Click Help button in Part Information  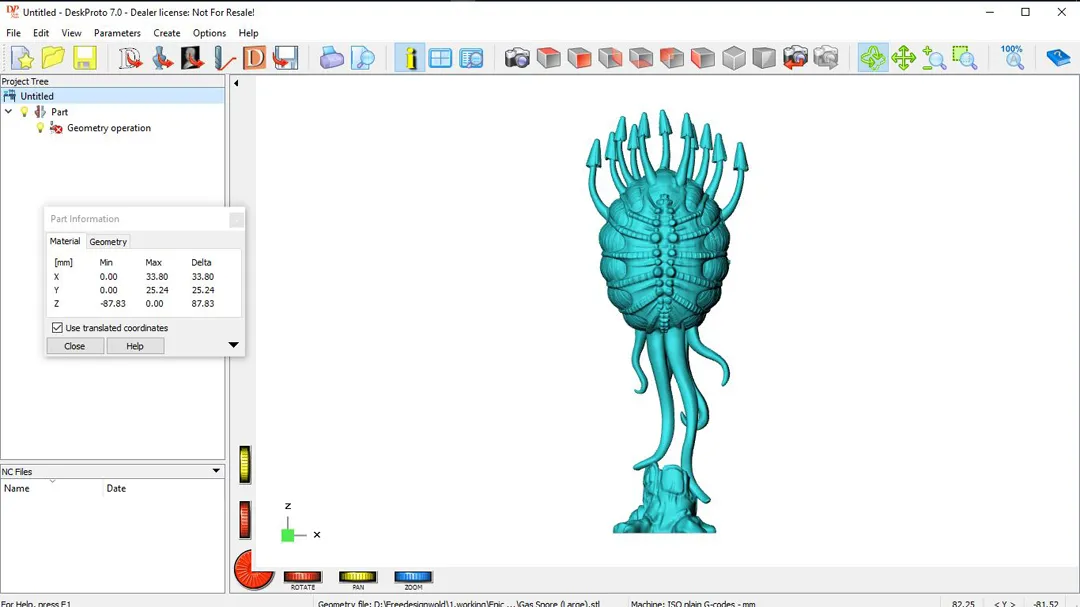tap(135, 346)
